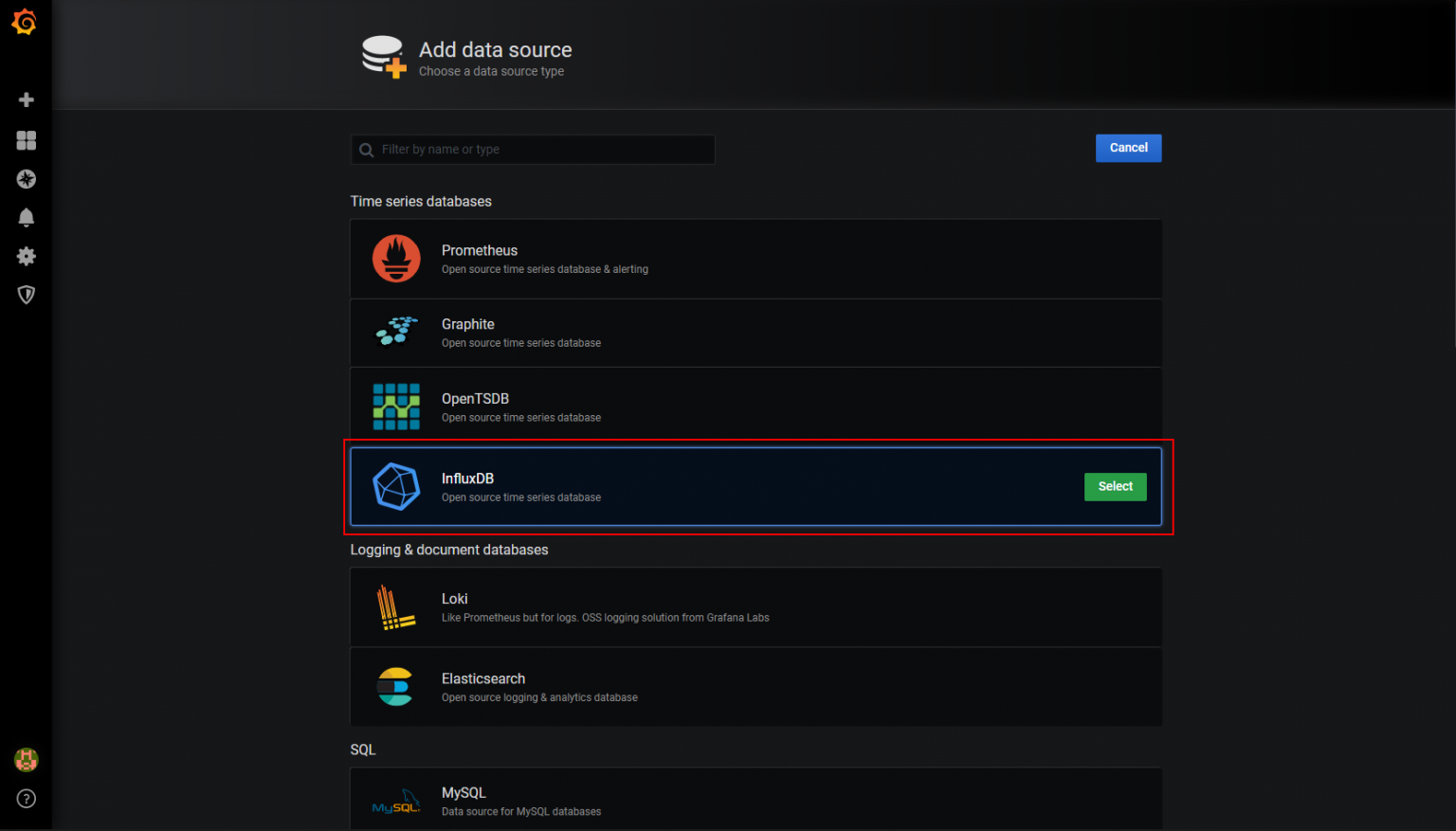Choose the Loki logging data source
1456x831 pixels.
coord(755,607)
